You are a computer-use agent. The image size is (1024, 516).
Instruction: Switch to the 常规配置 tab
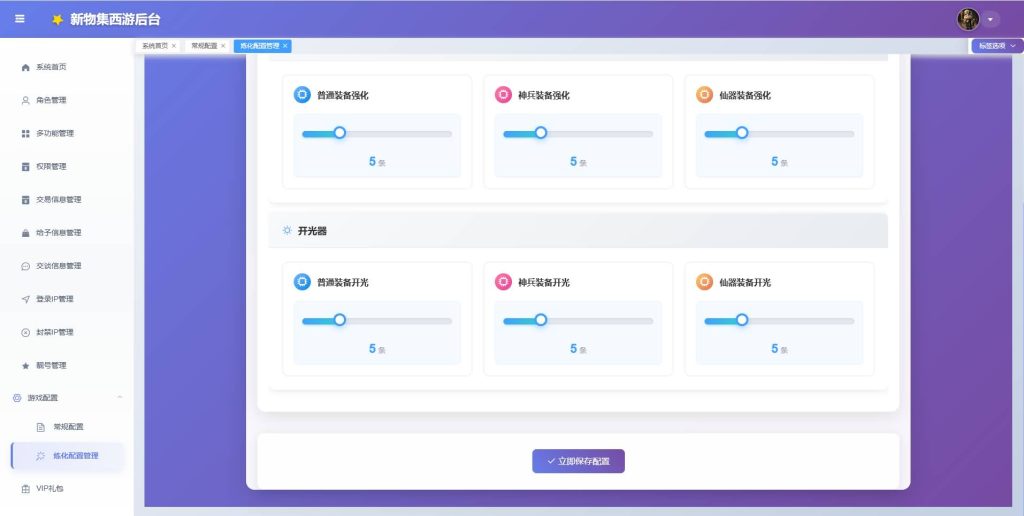(204, 46)
